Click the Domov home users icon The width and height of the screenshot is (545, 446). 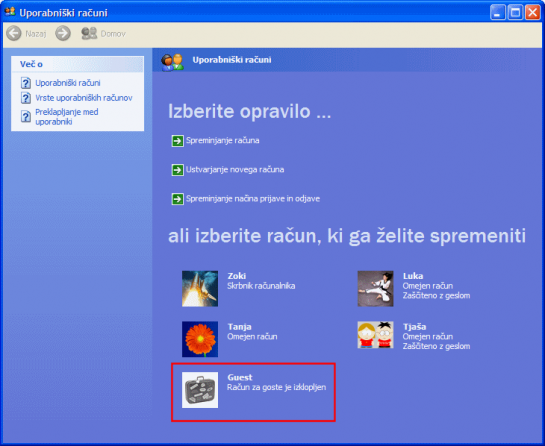point(89,33)
